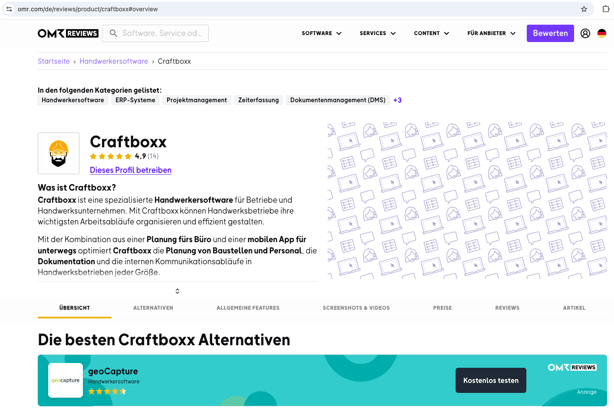
Task: Go to the Startseite breadcrumb
Action: pos(54,61)
